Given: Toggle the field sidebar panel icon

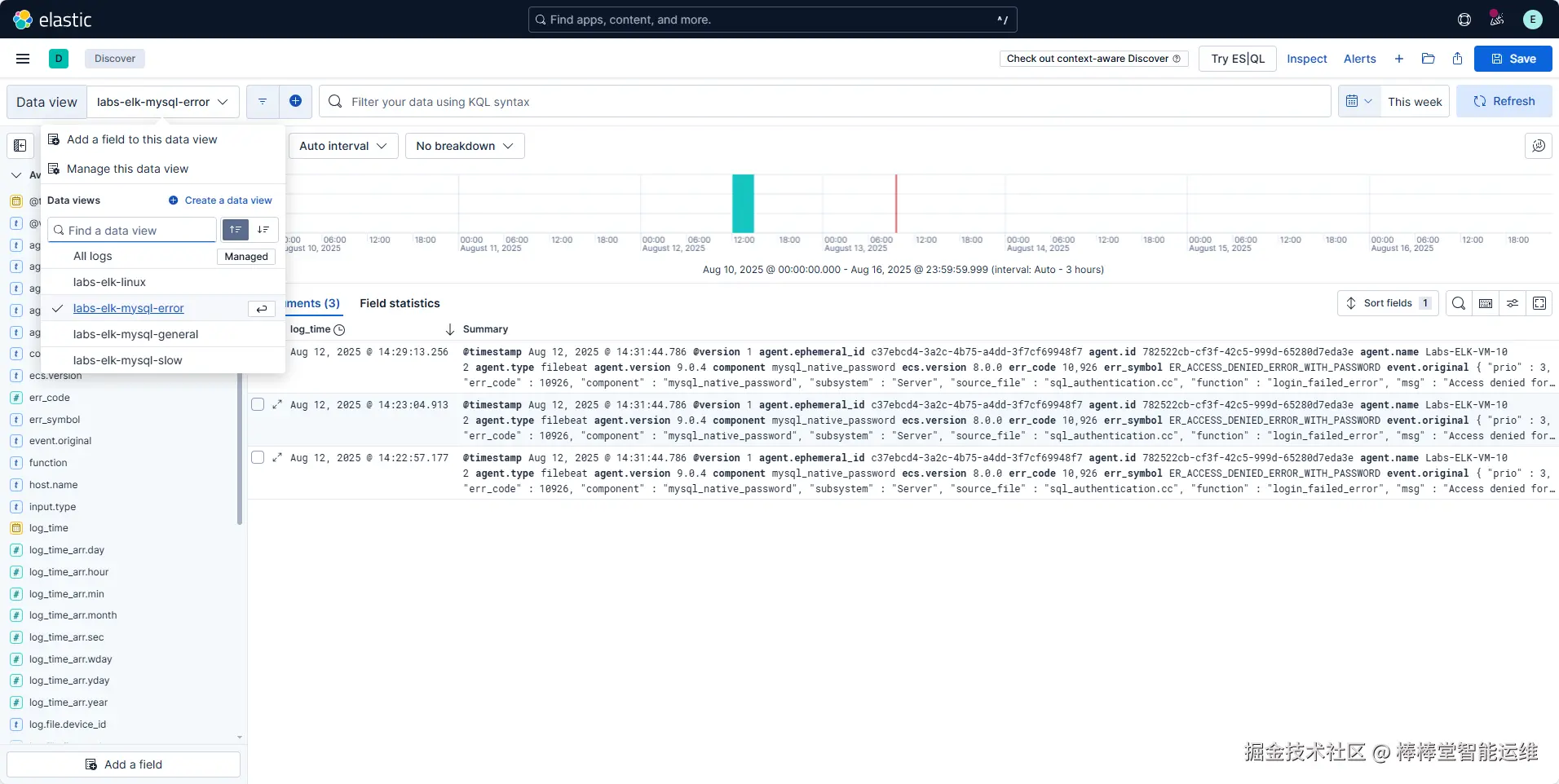Looking at the screenshot, I should [20, 146].
